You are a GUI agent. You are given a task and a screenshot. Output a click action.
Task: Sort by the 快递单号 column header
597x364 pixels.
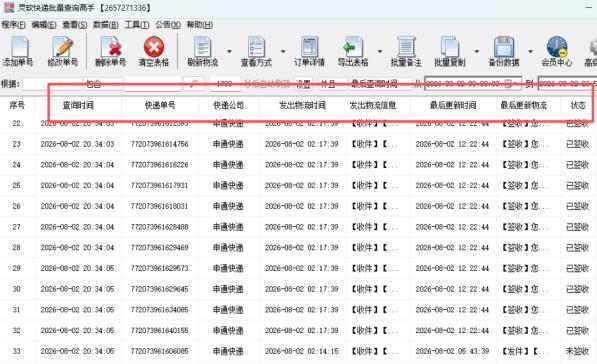tap(160, 105)
